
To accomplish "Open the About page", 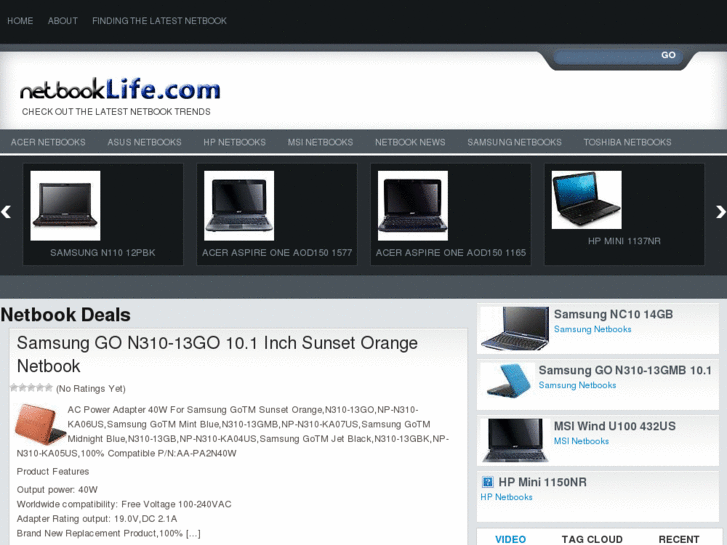I will [x=63, y=21].
